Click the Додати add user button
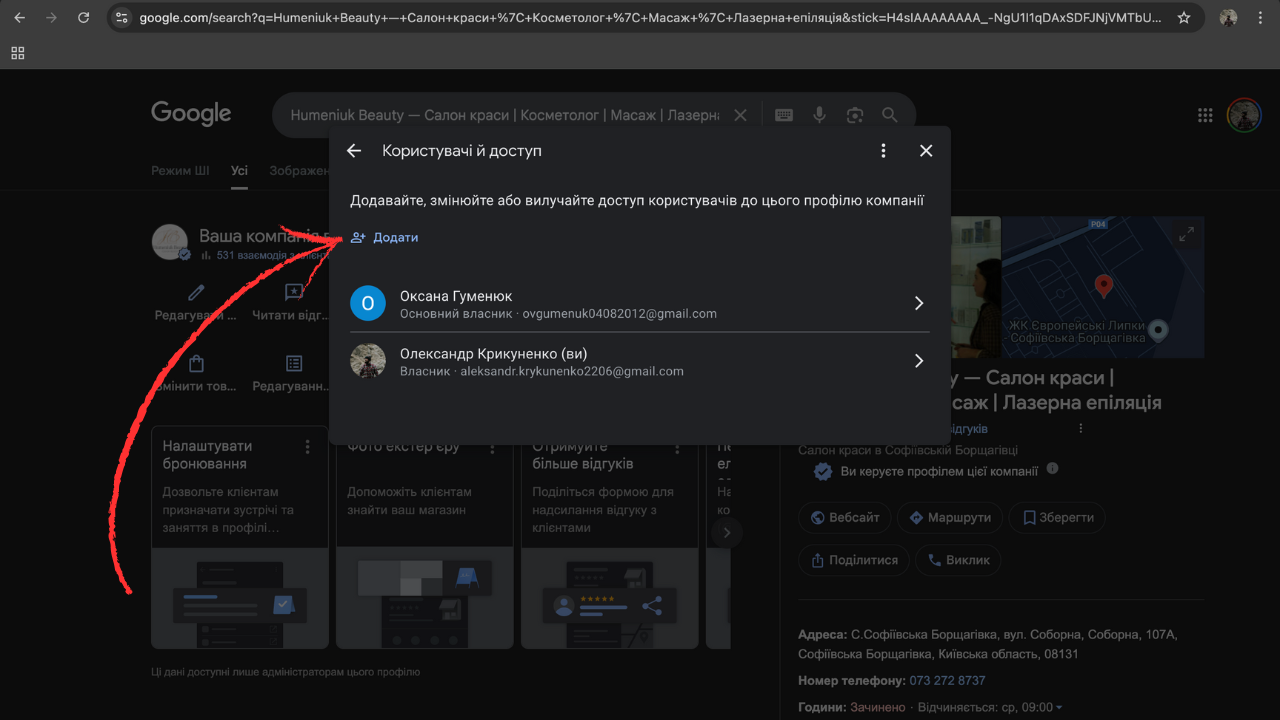The height and width of the screenshot is (720, 1280). coord(384,238)
